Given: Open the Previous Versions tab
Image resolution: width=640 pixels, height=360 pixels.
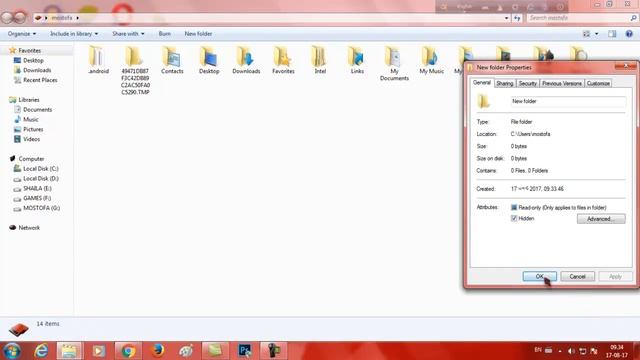Looking at the screenshot, I should pyautogui.click(x=562, y=83).
